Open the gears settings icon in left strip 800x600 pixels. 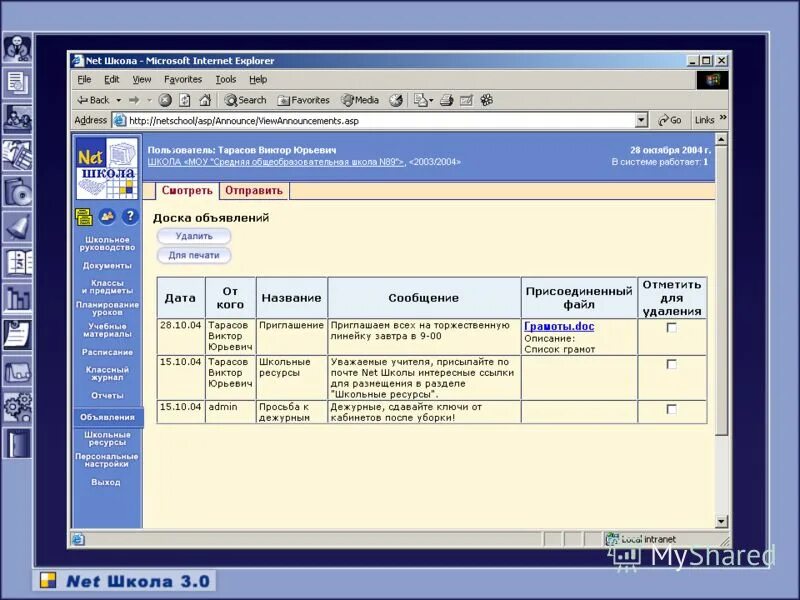coord(17,407)
